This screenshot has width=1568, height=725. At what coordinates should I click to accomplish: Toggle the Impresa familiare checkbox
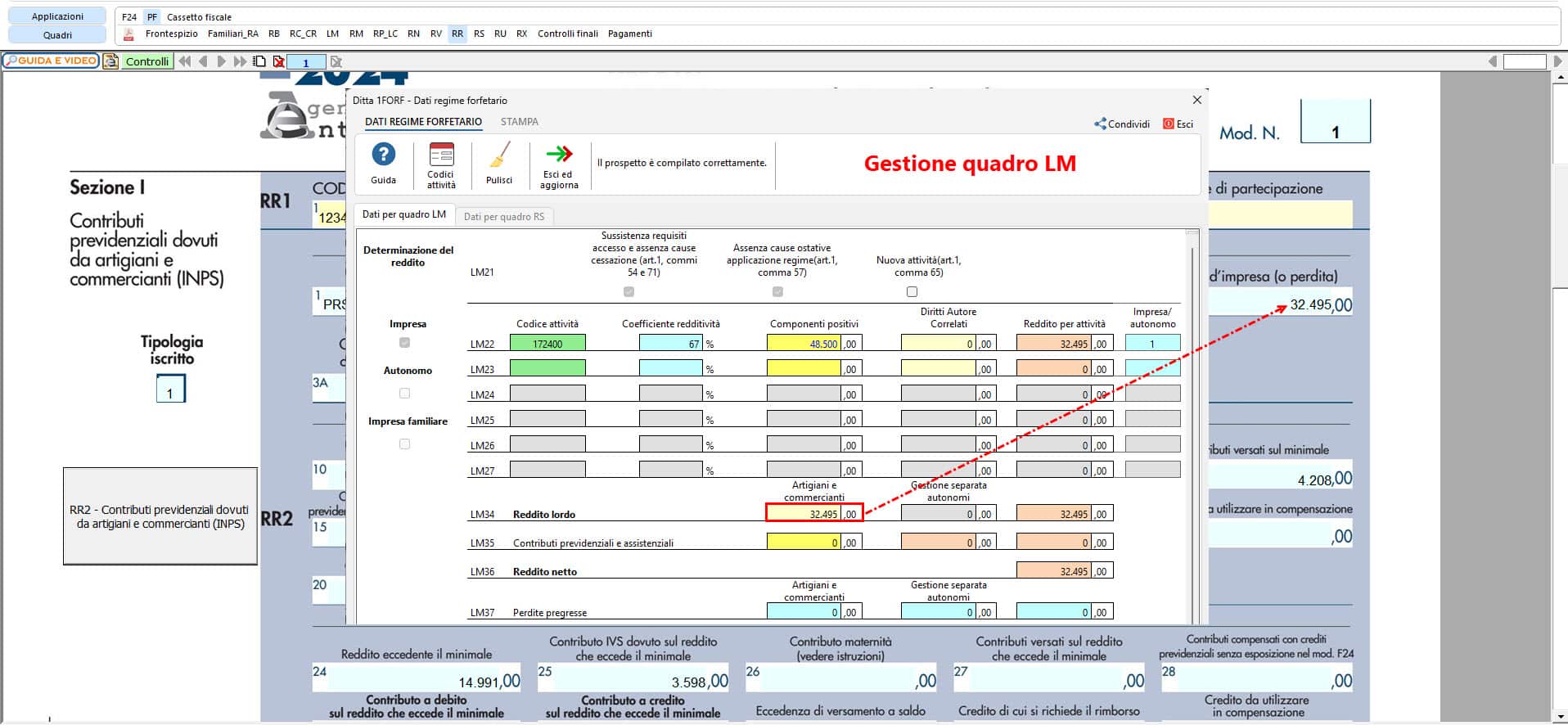coord(404,444)
